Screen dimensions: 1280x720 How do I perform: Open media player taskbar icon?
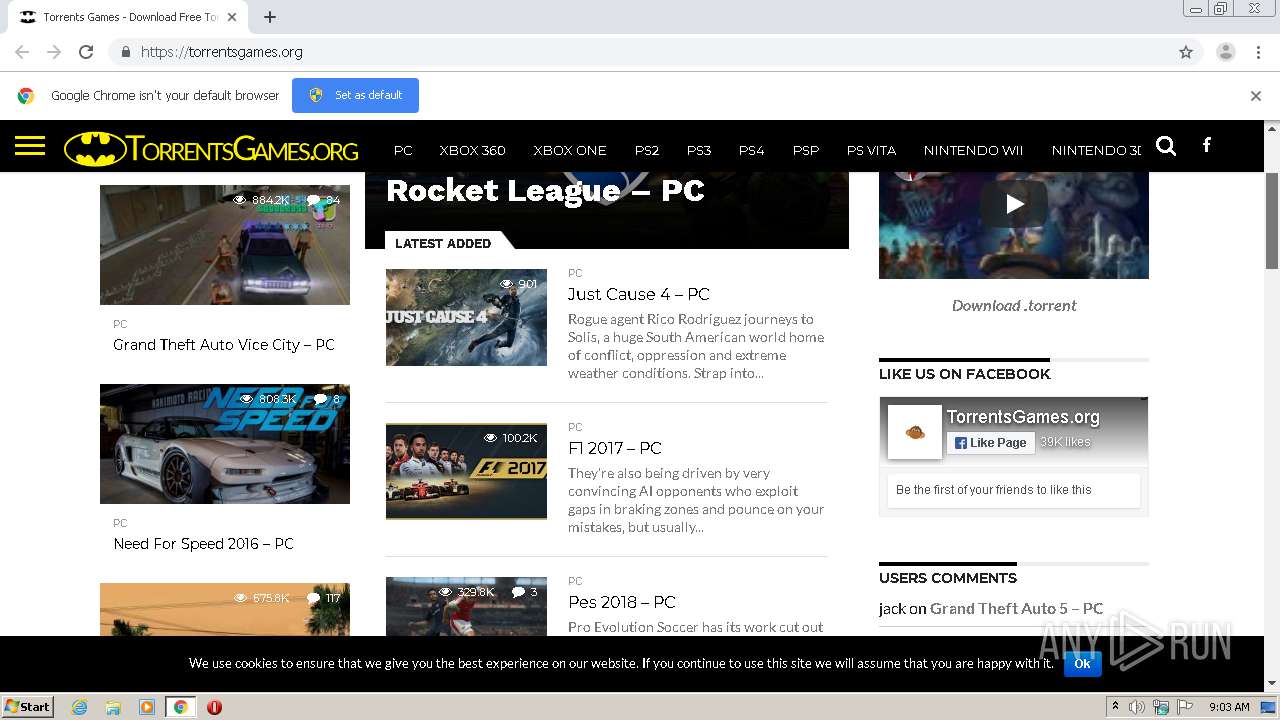[147, 707]
